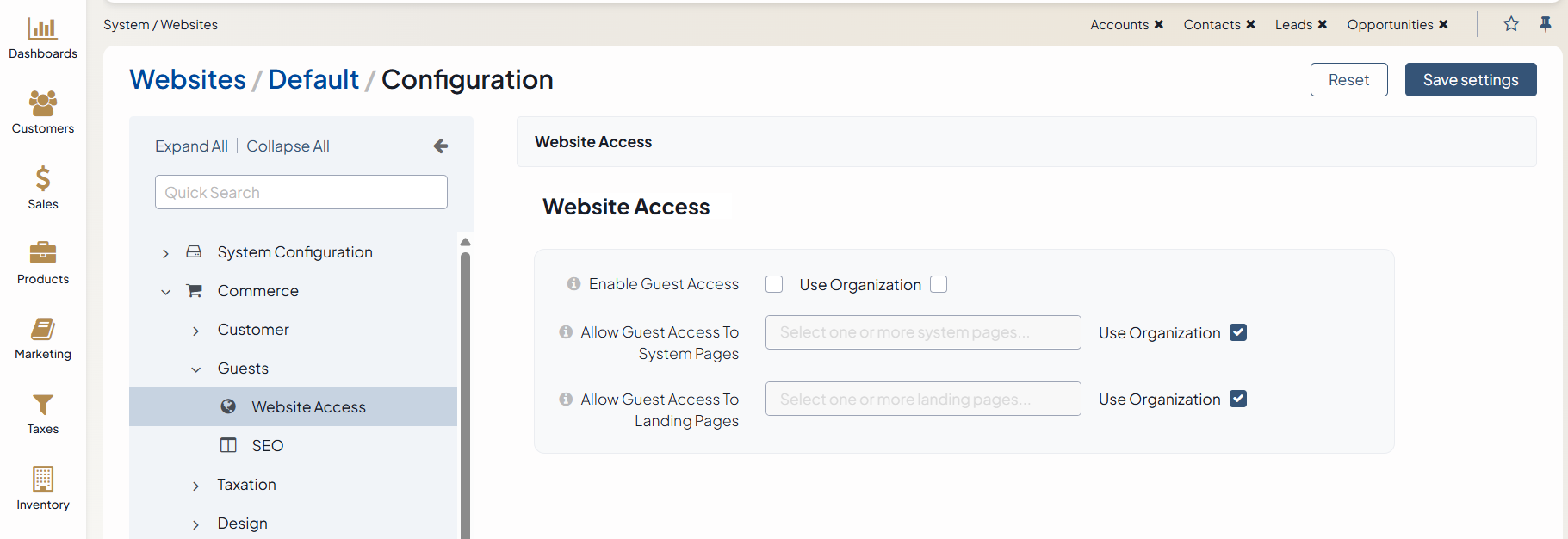Expand the Taxation tree node
This screenshot has height=539, width=1568.
click(195, 486)
